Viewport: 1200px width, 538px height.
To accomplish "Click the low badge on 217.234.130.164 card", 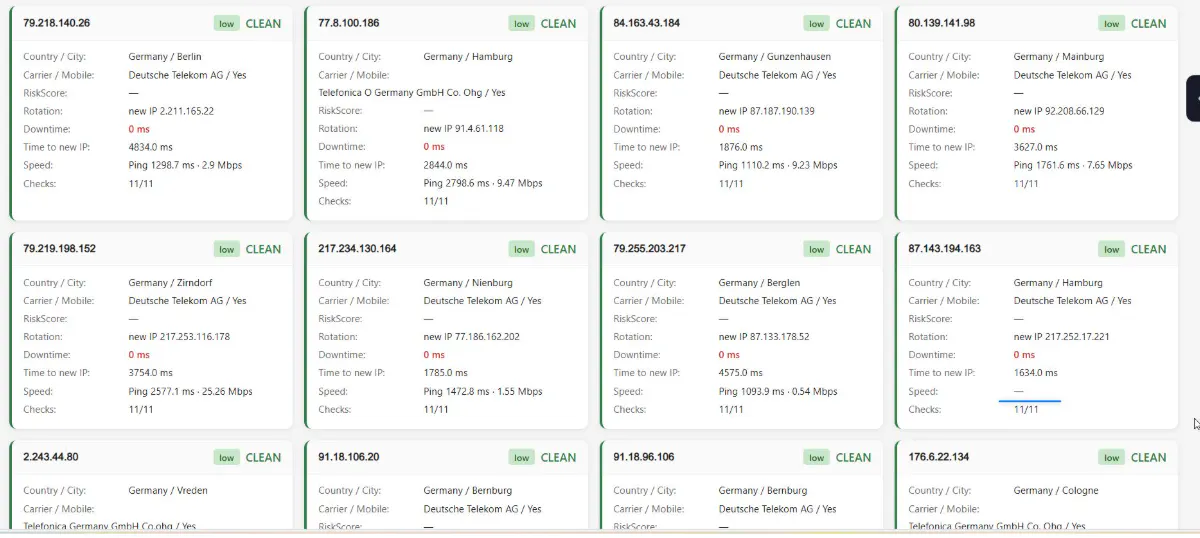I will 522,250.
